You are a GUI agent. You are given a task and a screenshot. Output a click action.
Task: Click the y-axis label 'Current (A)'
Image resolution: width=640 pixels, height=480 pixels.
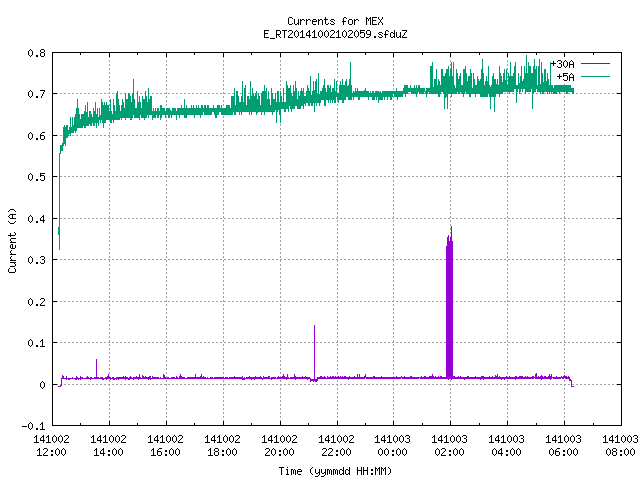pyautogui.click(x=12, y=241)
